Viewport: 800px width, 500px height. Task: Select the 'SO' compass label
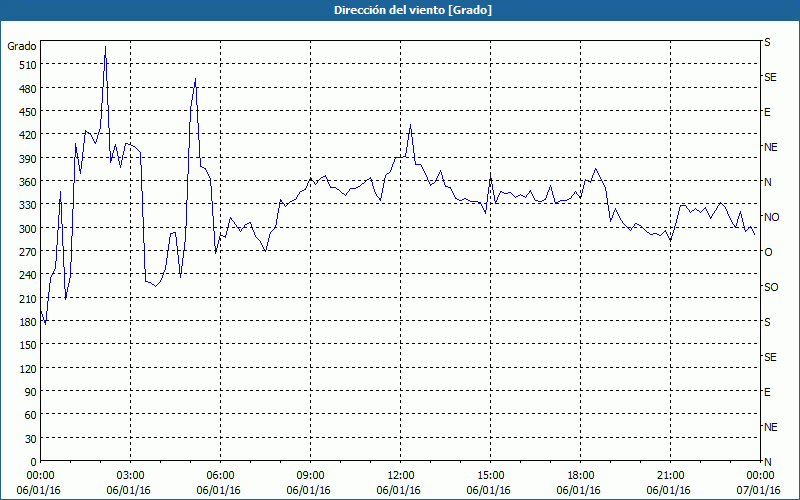coord(771,287)
